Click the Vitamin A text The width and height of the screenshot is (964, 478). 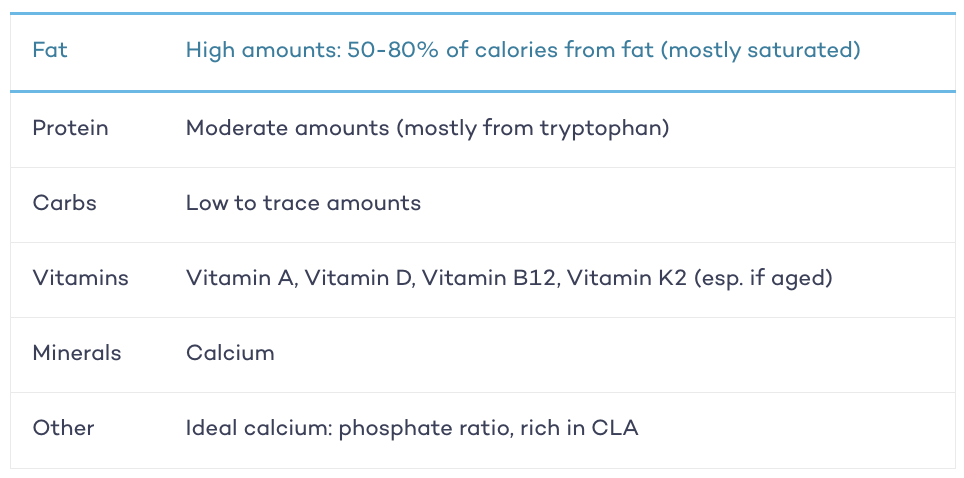[242, 279]
